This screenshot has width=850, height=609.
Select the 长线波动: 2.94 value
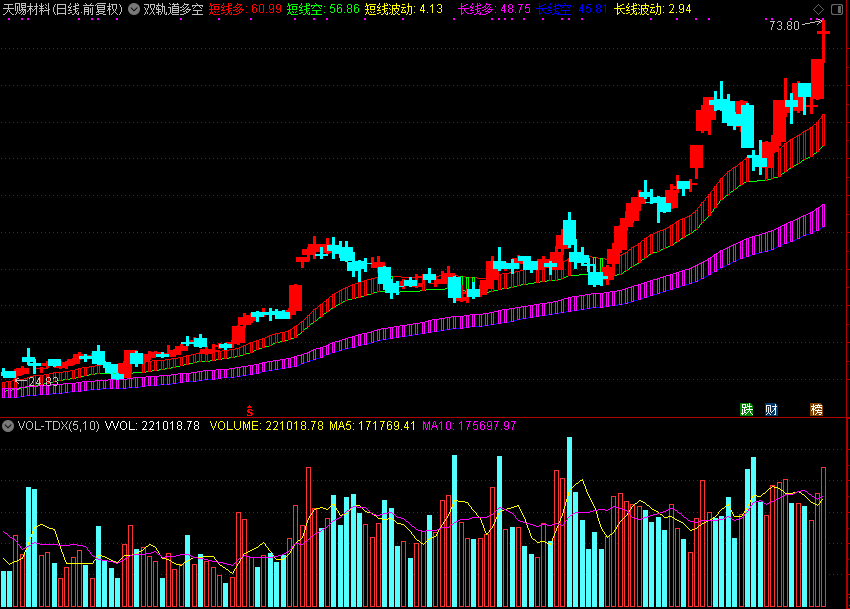[x=653, y=9]
